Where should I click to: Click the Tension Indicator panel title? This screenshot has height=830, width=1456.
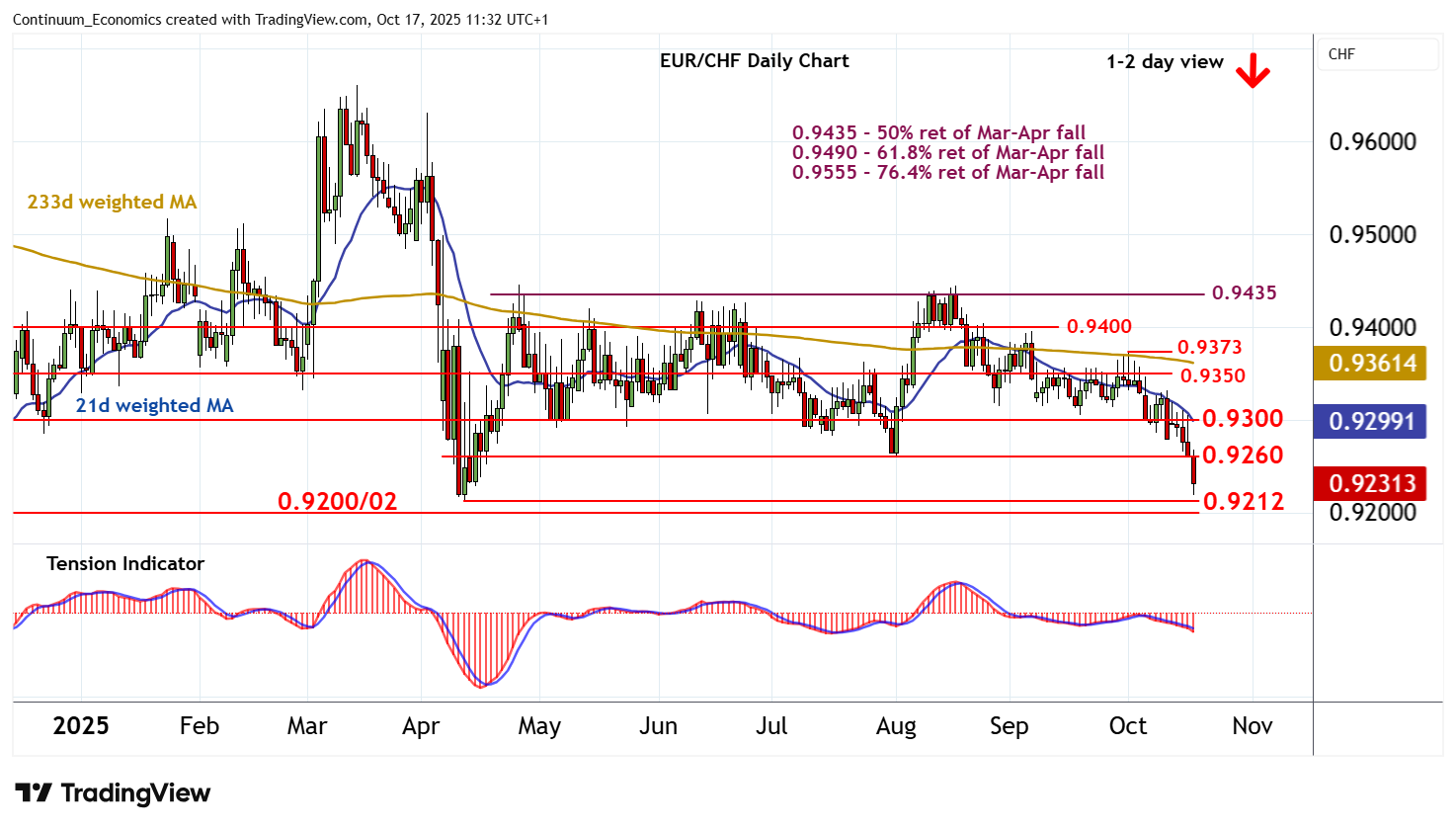[125, 563]
